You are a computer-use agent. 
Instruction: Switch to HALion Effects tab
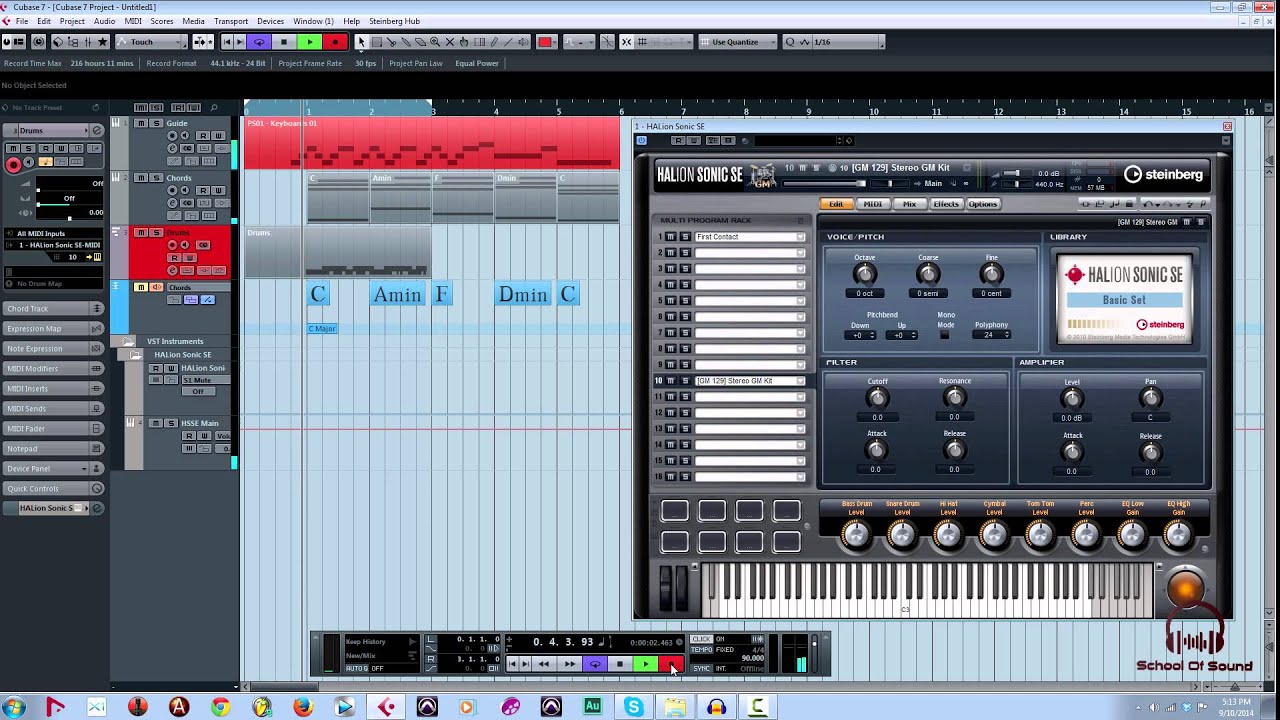(x=946, y=204)
